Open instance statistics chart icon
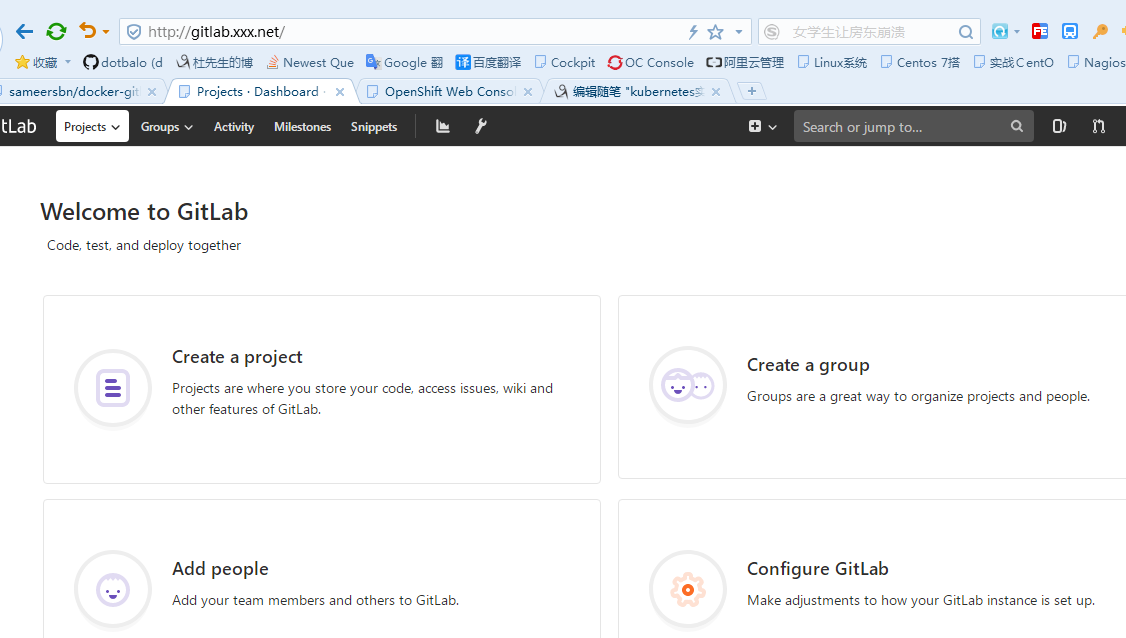1126x638 pixels. click(x=442, y=126)
